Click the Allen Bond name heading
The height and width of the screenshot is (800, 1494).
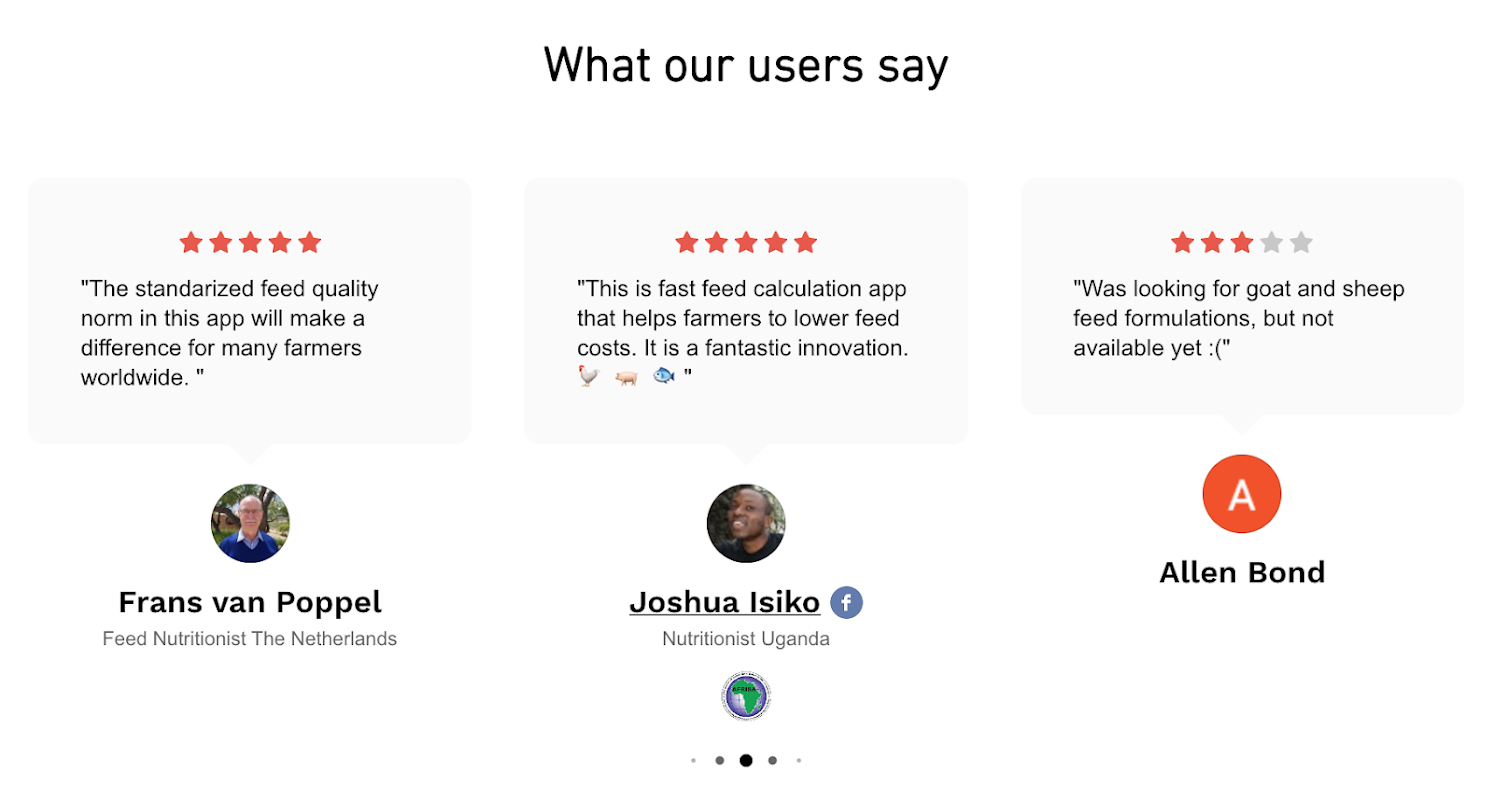pos(1241,572)
